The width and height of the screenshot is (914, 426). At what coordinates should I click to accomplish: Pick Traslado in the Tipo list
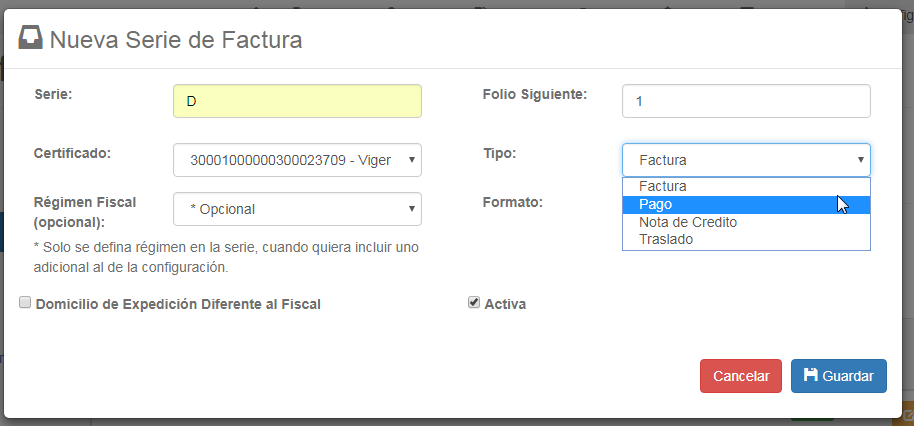pos(665,240)
